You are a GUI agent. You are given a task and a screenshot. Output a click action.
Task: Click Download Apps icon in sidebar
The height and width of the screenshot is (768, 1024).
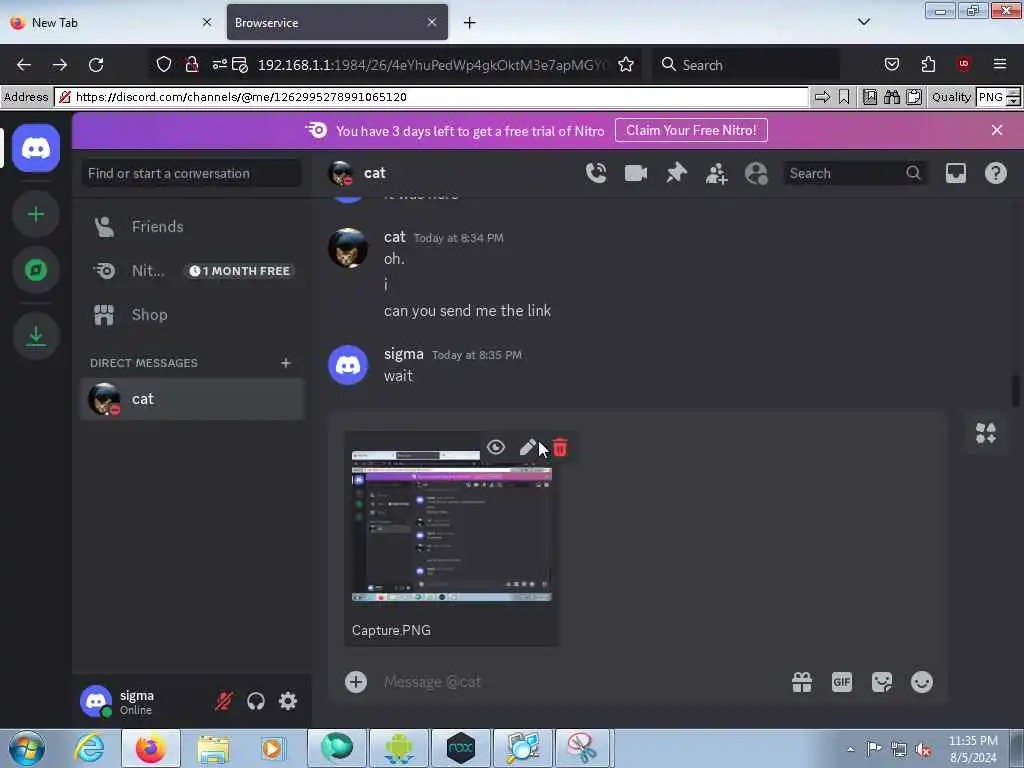click(36, 336)
